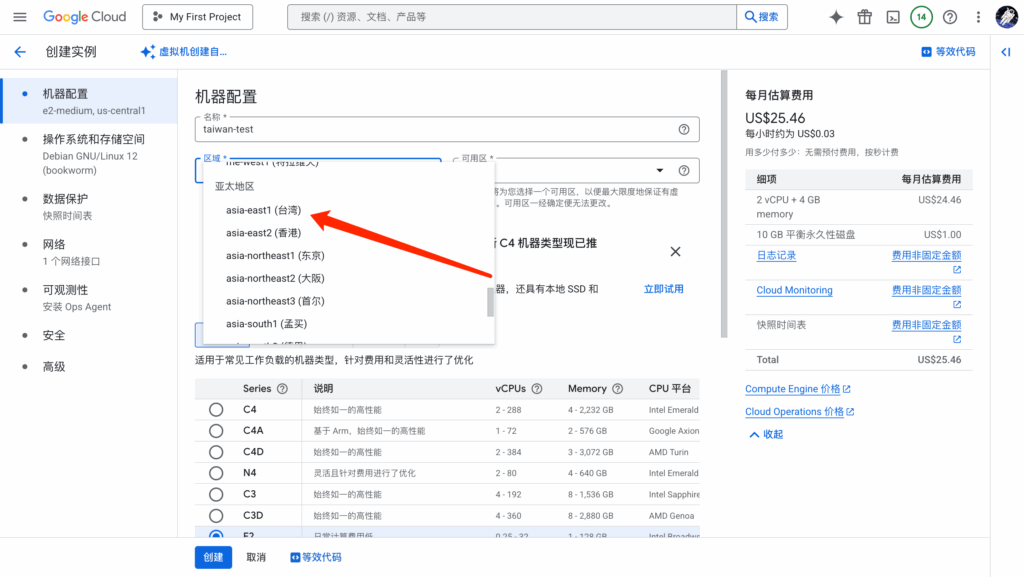Select the C4 series radio button
The height and width of the screenshot is (577, 1024).
(216, 410)
